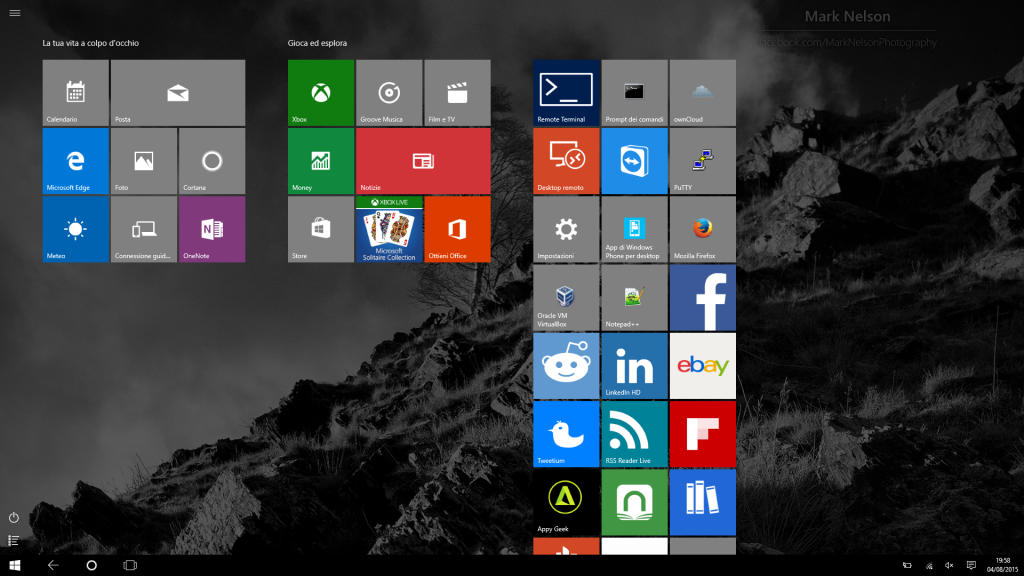This screenshot has height=576, width=1024.
Task: Open the green Nook reader tile
Action: [x=634, y=502]
